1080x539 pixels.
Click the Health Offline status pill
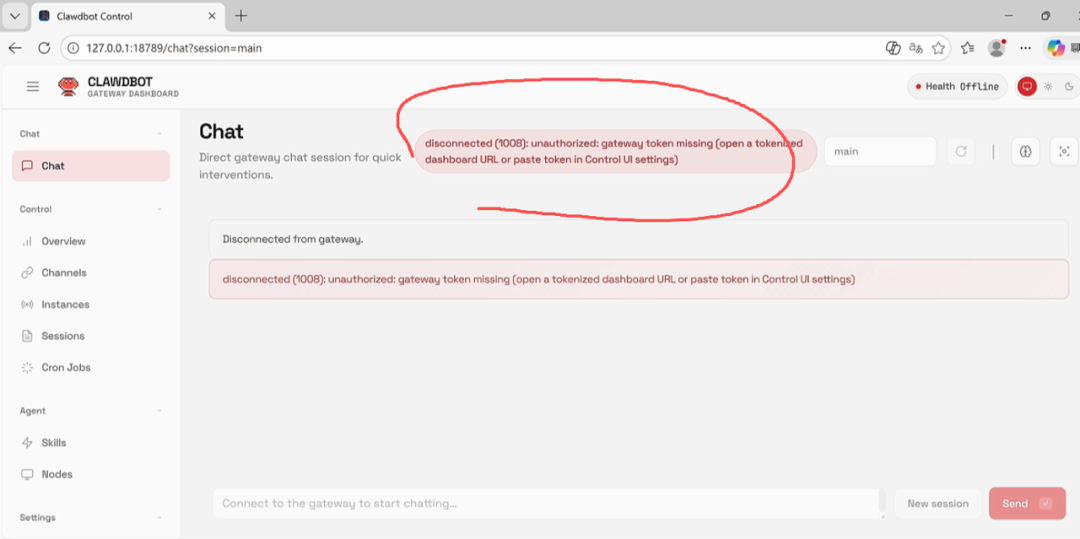[x=957, y=86]
